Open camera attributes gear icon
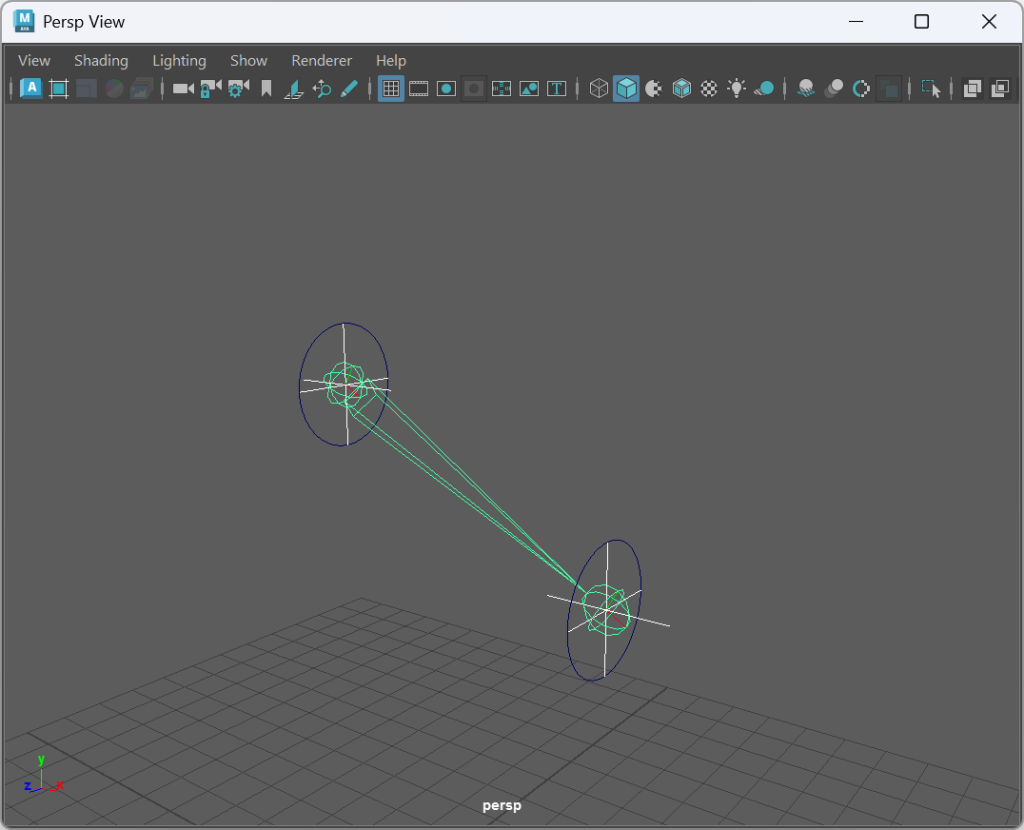The height and width of the screenshot is (830, 1024). [238, 89]
